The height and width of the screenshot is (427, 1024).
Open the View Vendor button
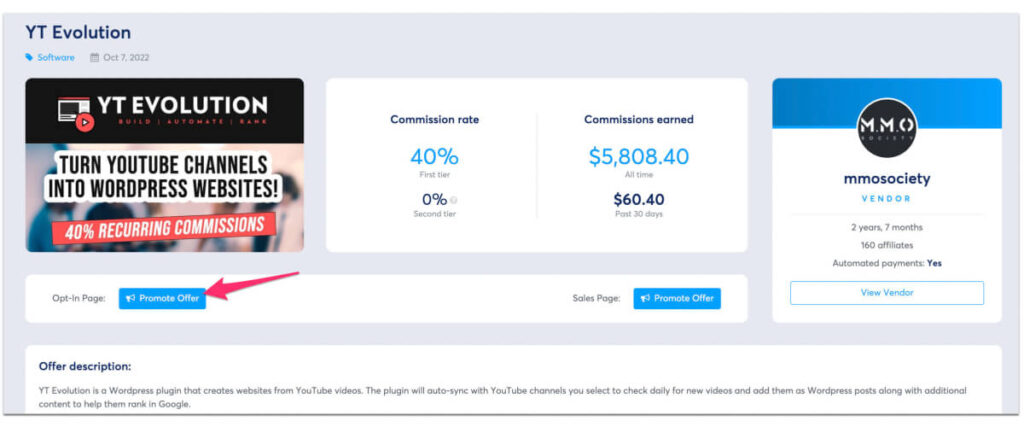pos(886,293)
